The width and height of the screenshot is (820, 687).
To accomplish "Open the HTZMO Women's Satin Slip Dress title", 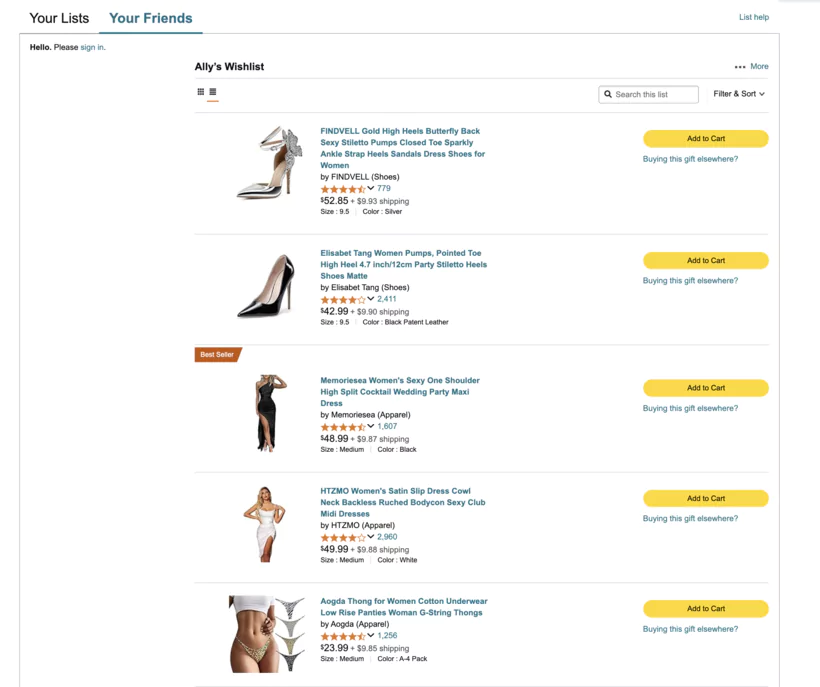I will tap(403, 502).
